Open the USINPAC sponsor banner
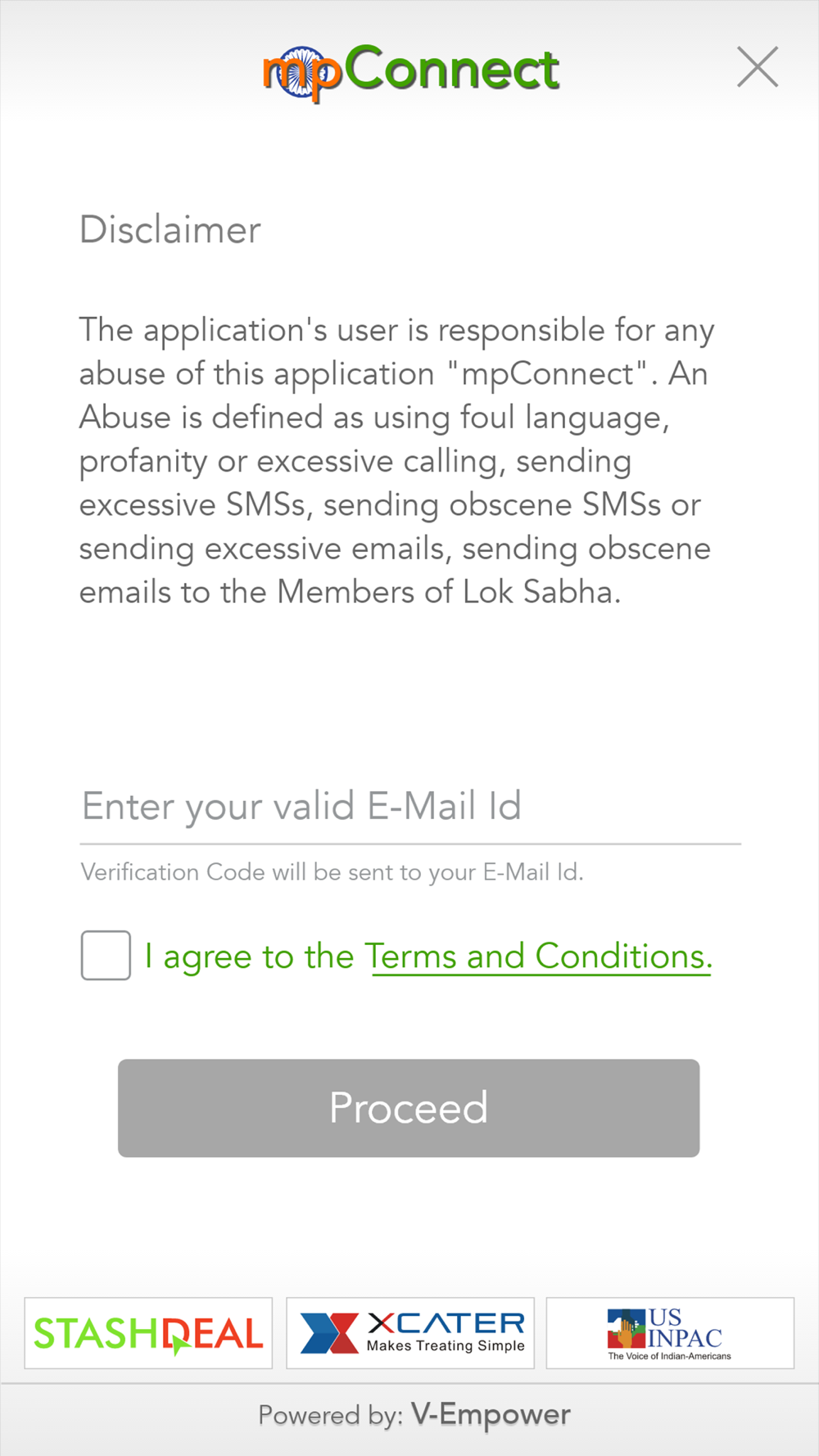The height and width of the screenshot is (1456, 819). tap(670, 1333)
